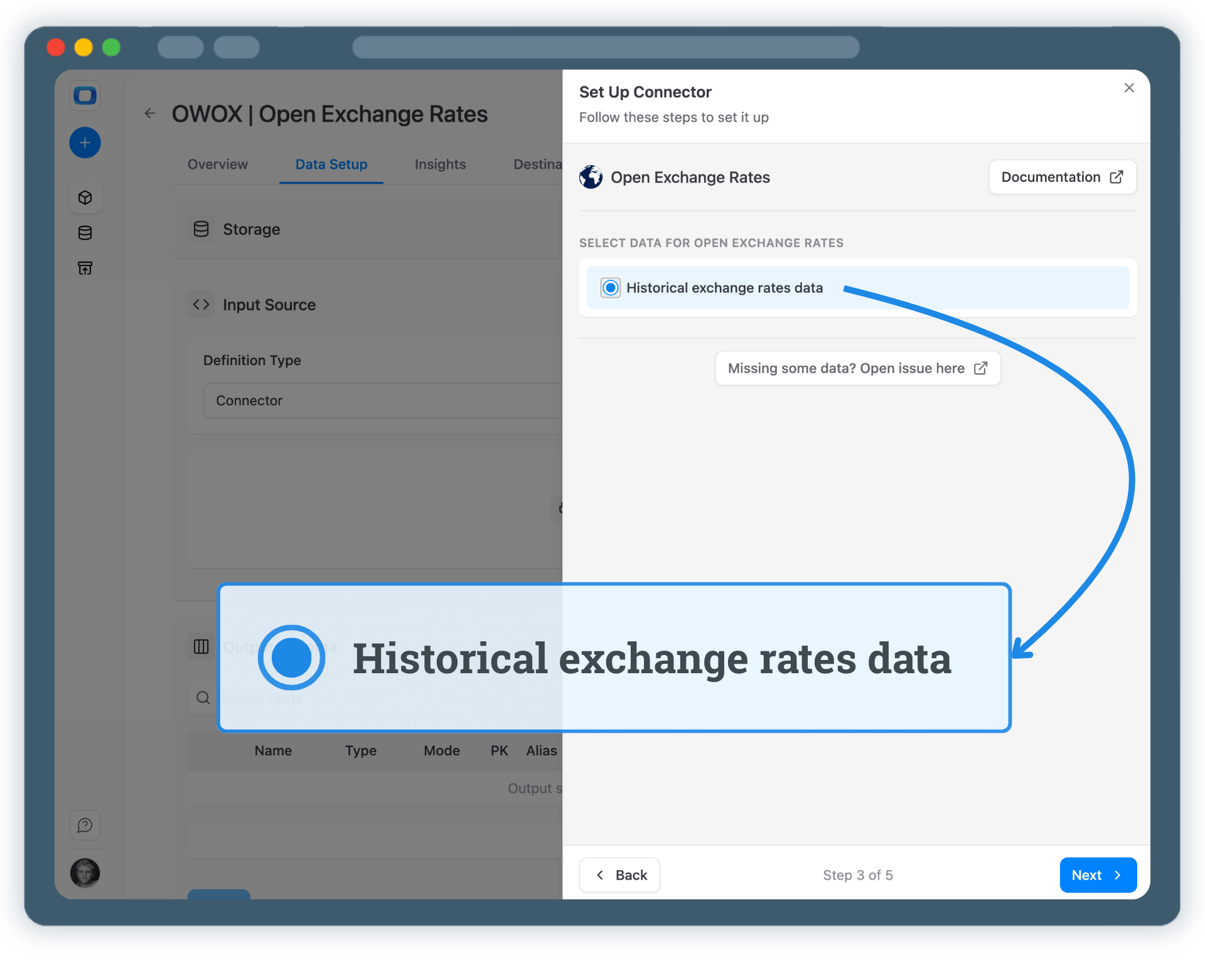Close the Set Up Connector panel
Screen dimensions: 1205x980
tap(1128, 88)
